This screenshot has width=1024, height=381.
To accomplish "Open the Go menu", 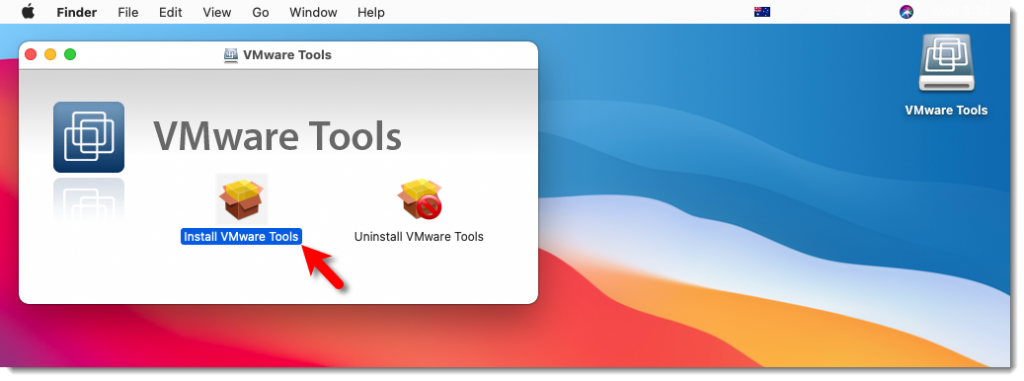I will [261, 12].
